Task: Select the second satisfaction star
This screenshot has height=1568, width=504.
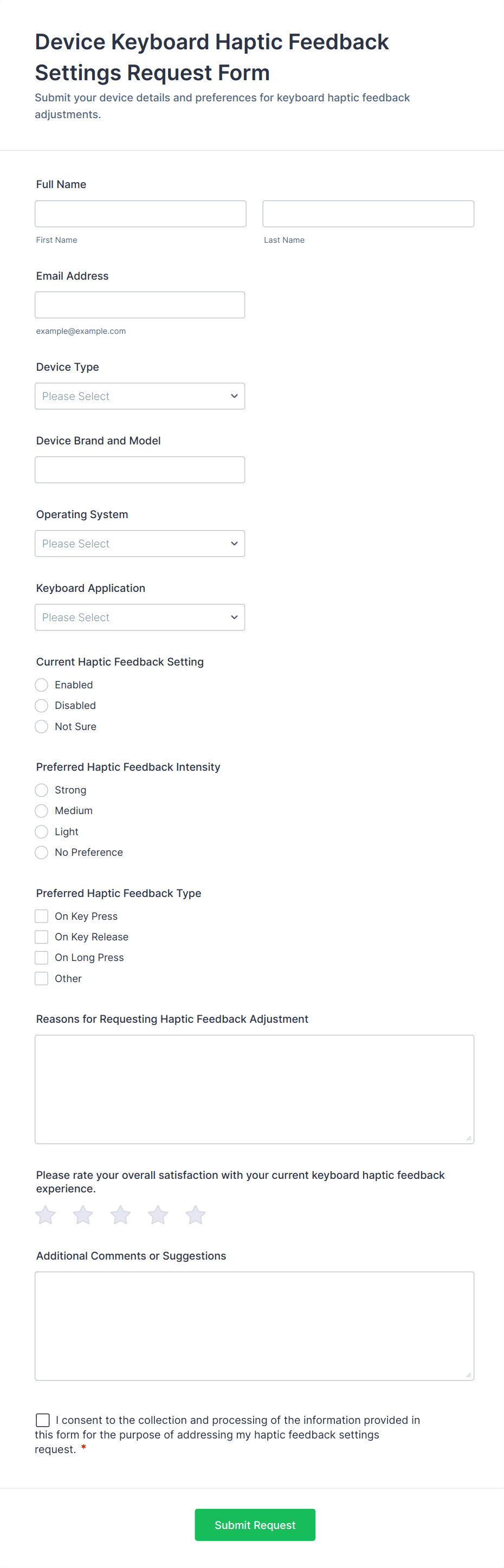Action: pyautogui.click(x=83, y=1215)
